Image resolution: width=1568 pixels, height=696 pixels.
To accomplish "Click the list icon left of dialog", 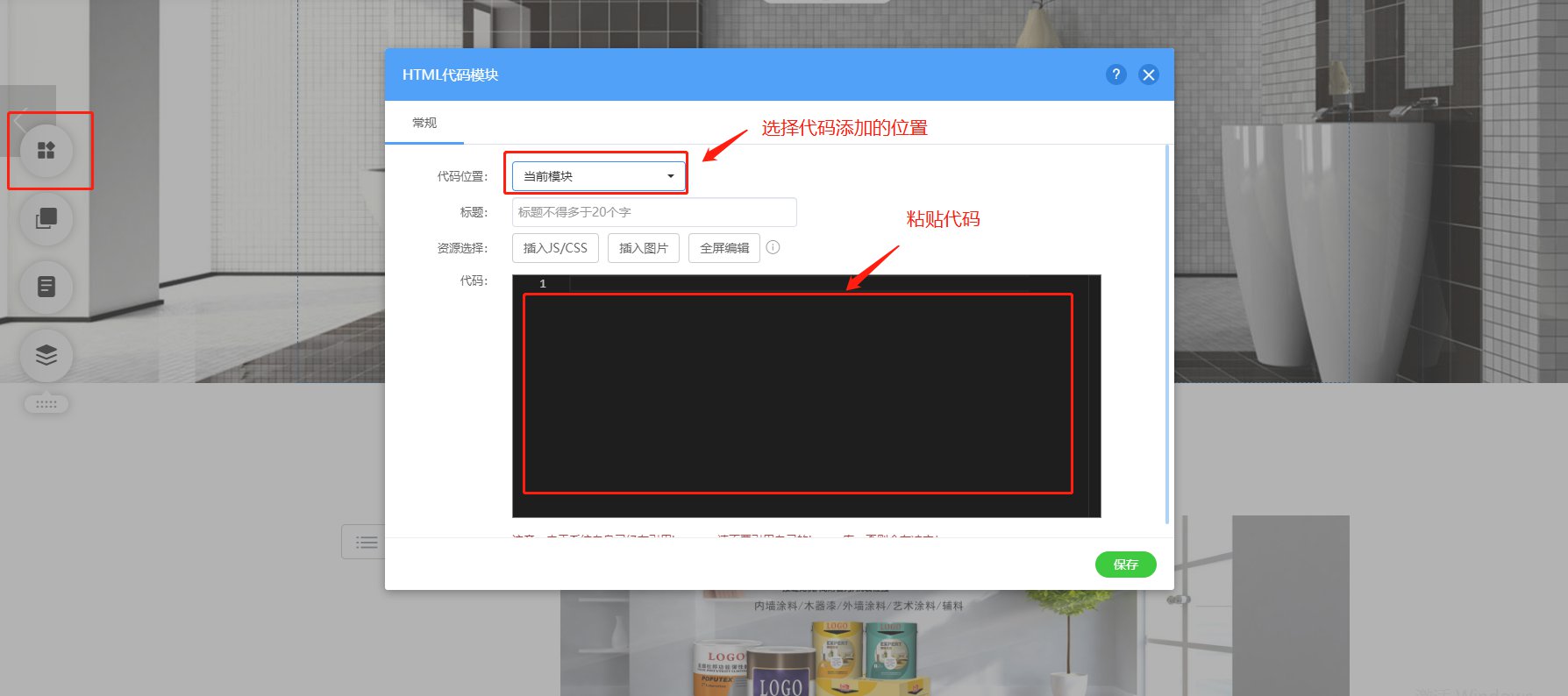I will pyautogui.click(x=367, y=543).
